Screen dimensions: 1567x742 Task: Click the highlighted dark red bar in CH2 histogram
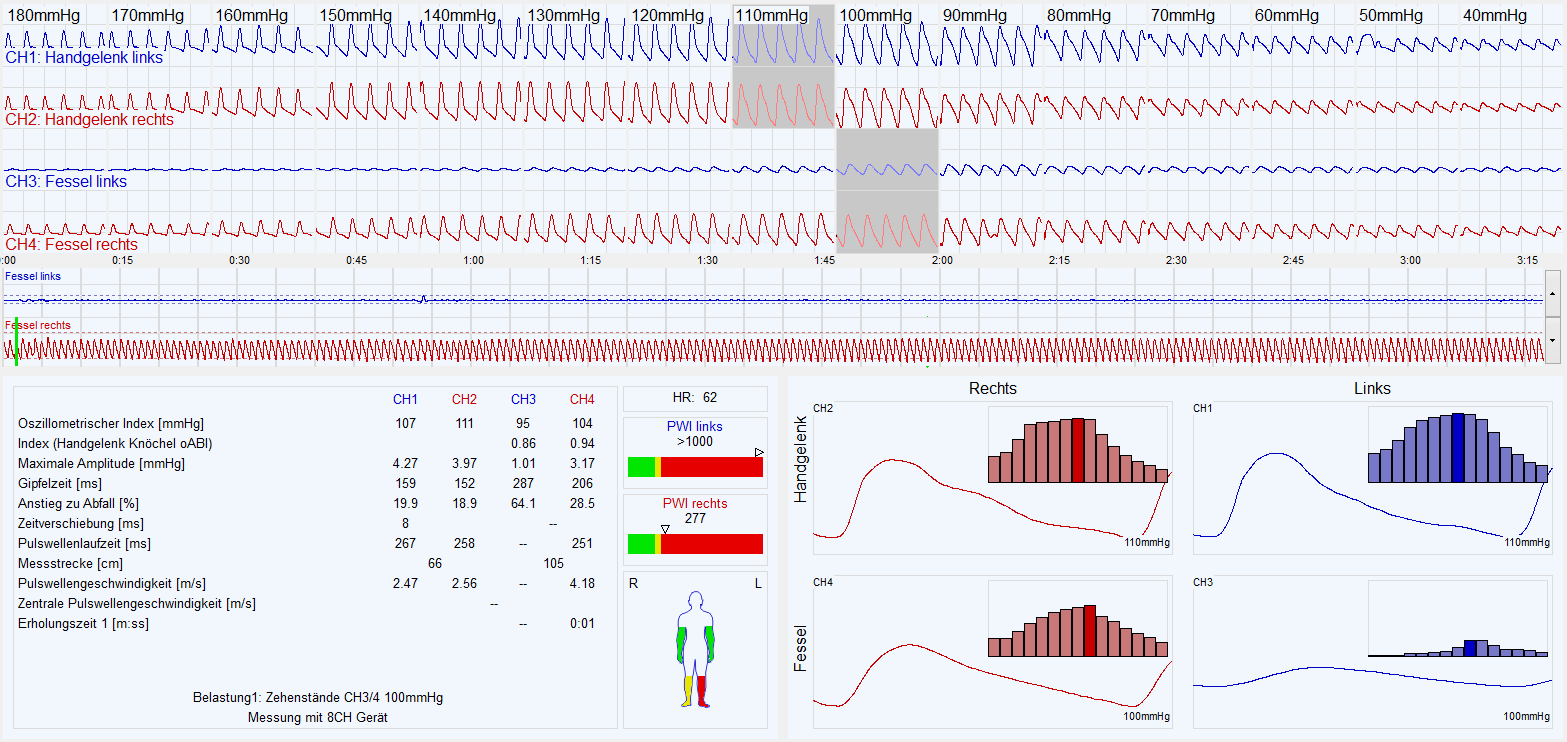pyautogui.click(x=1077, y=451)
